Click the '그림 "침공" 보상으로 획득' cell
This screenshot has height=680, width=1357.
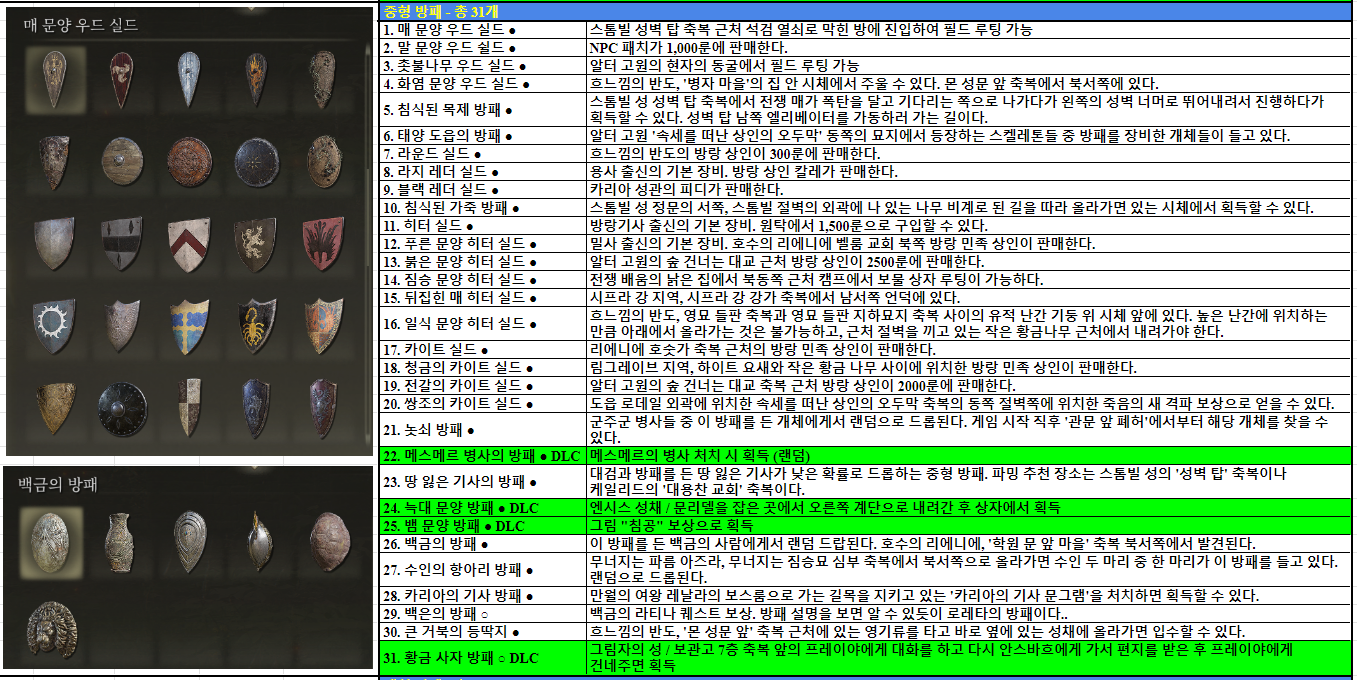coord(969,526)
